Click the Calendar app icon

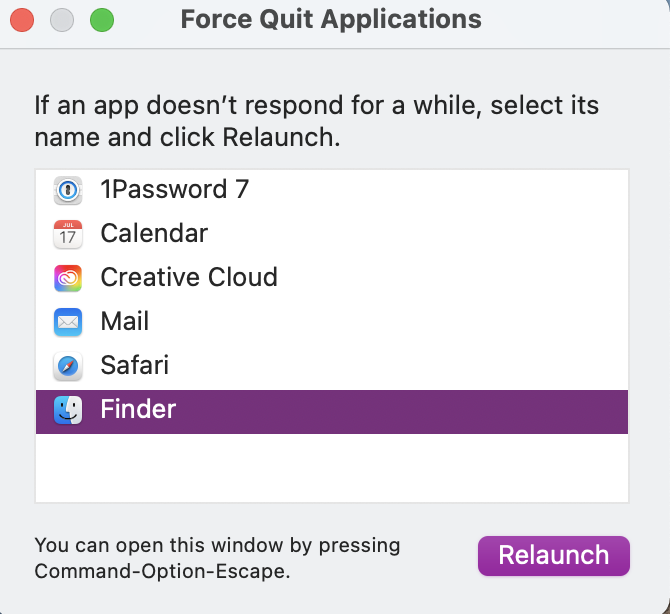point(67,234)
